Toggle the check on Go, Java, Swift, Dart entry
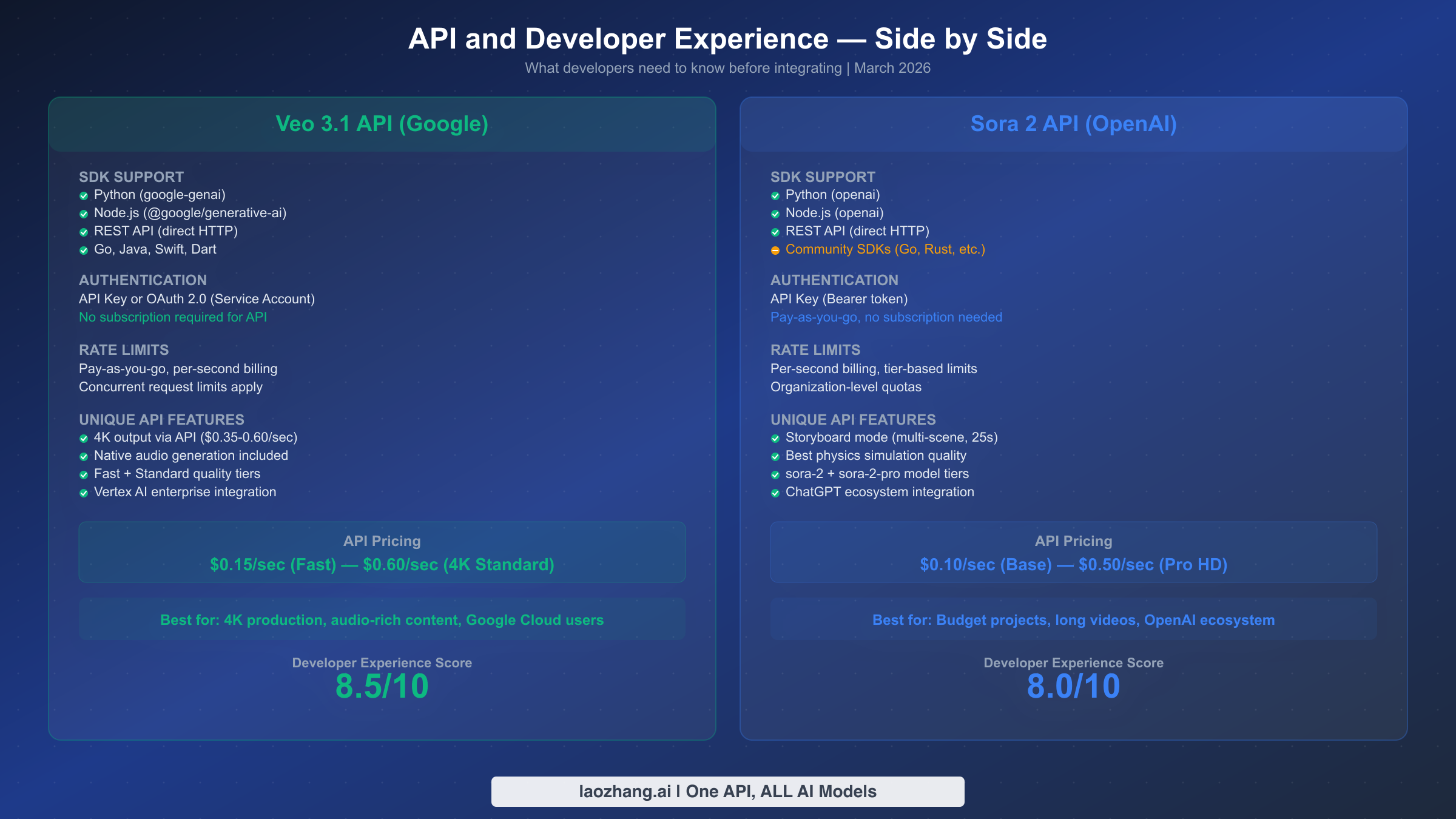This screenshot has height=819, width=1456. [x=84, y=249]
